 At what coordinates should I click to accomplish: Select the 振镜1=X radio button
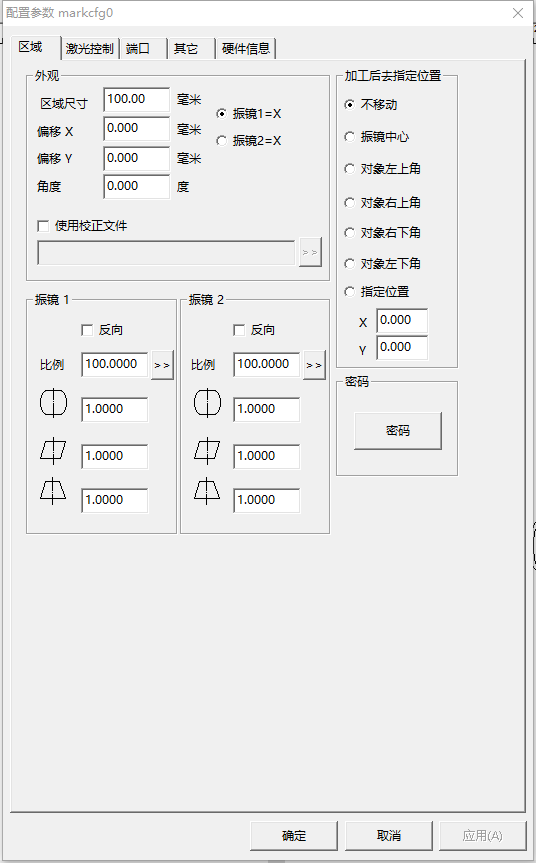tap(249, 113)
